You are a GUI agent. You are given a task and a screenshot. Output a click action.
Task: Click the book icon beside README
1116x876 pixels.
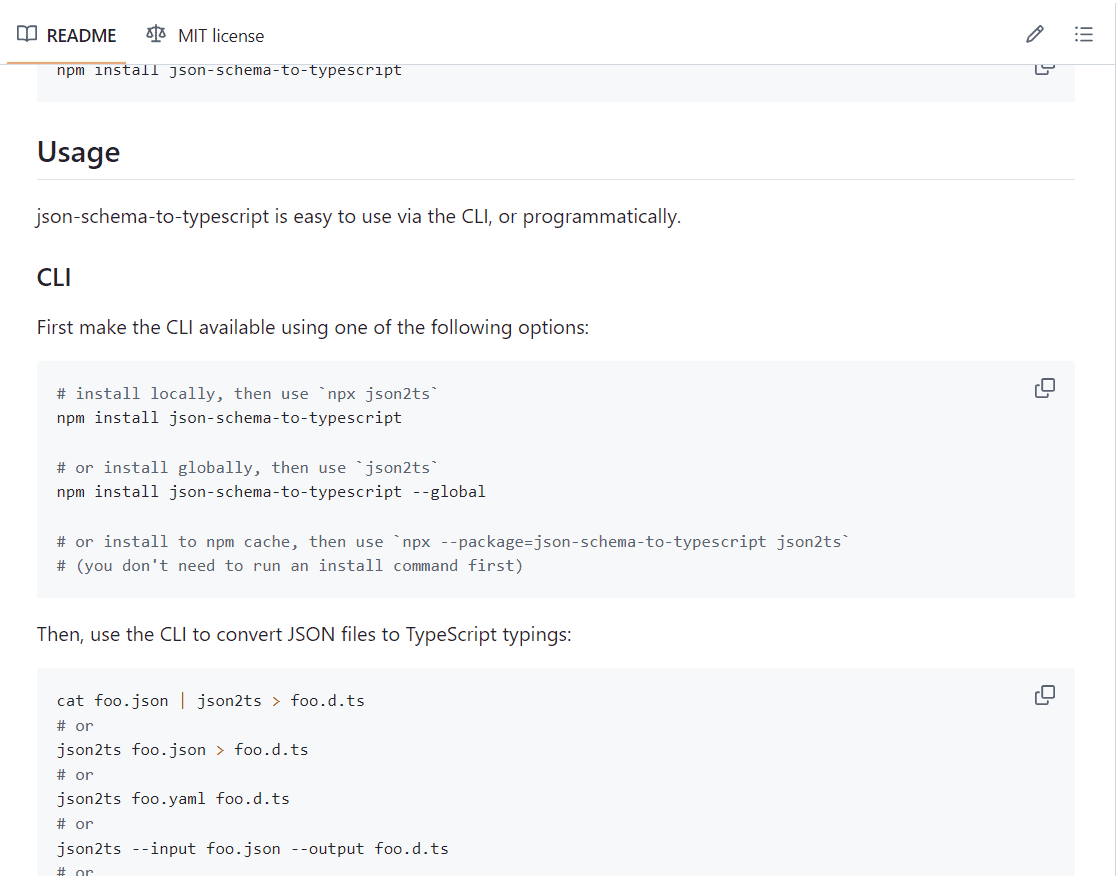pyautogui.click(x=27, y=35)
